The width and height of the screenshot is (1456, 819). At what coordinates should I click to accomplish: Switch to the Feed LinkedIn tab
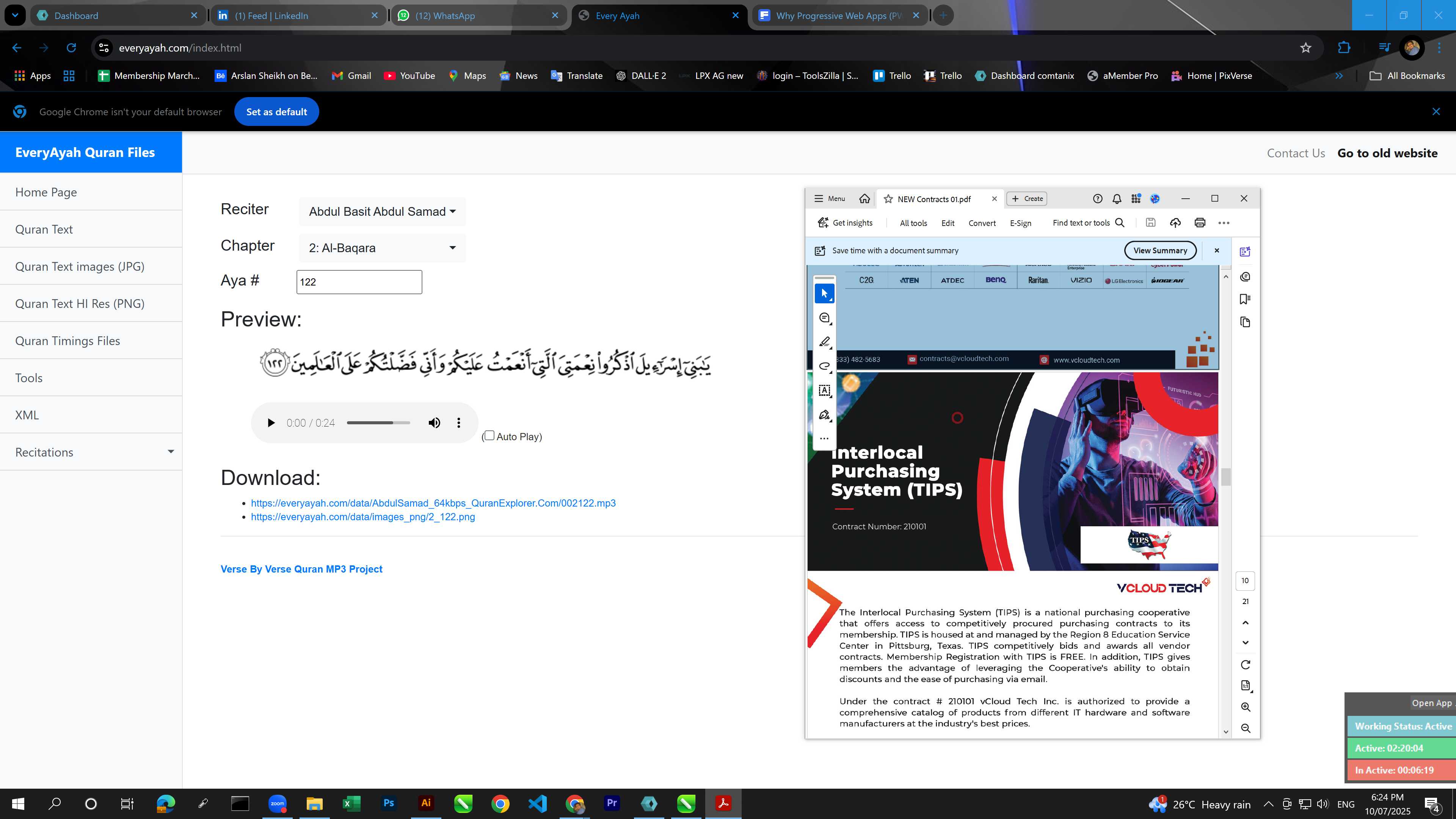coord(298,15)
